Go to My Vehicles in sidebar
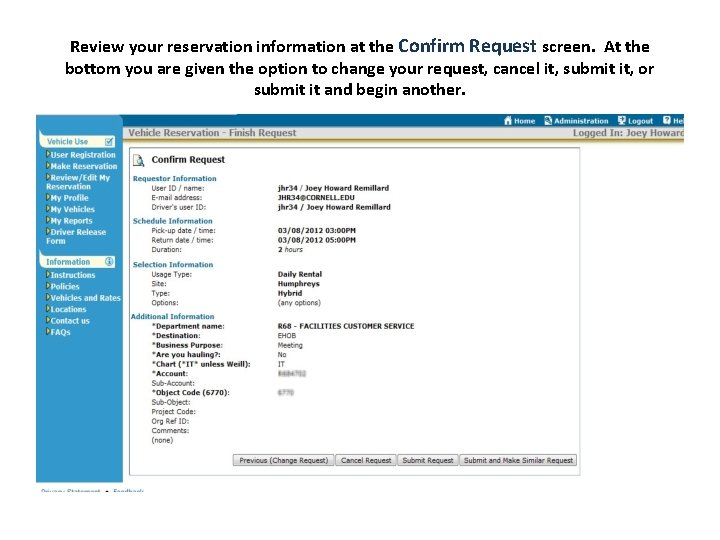The image size is (720, 540). tap(73, 209)
